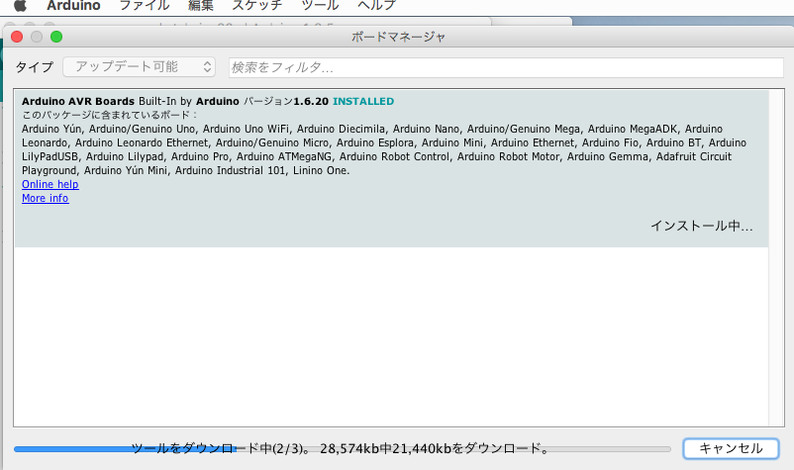This screenshot has width=794, height=470.
Task: Open the スケッチ menu
Action: click(258, 6)
